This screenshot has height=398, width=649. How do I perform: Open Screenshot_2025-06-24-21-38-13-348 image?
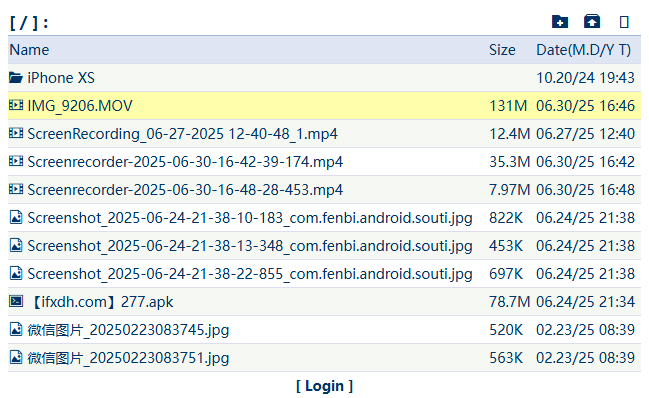click(x=250, y=246)
